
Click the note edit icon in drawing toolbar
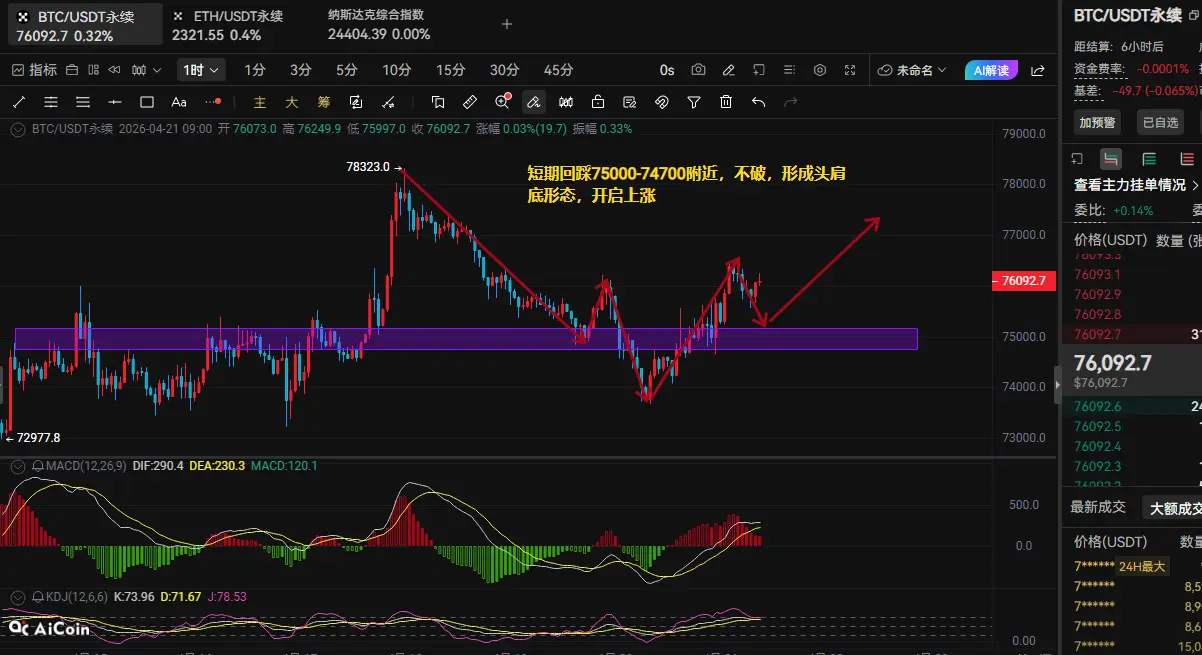coord(630,101)
